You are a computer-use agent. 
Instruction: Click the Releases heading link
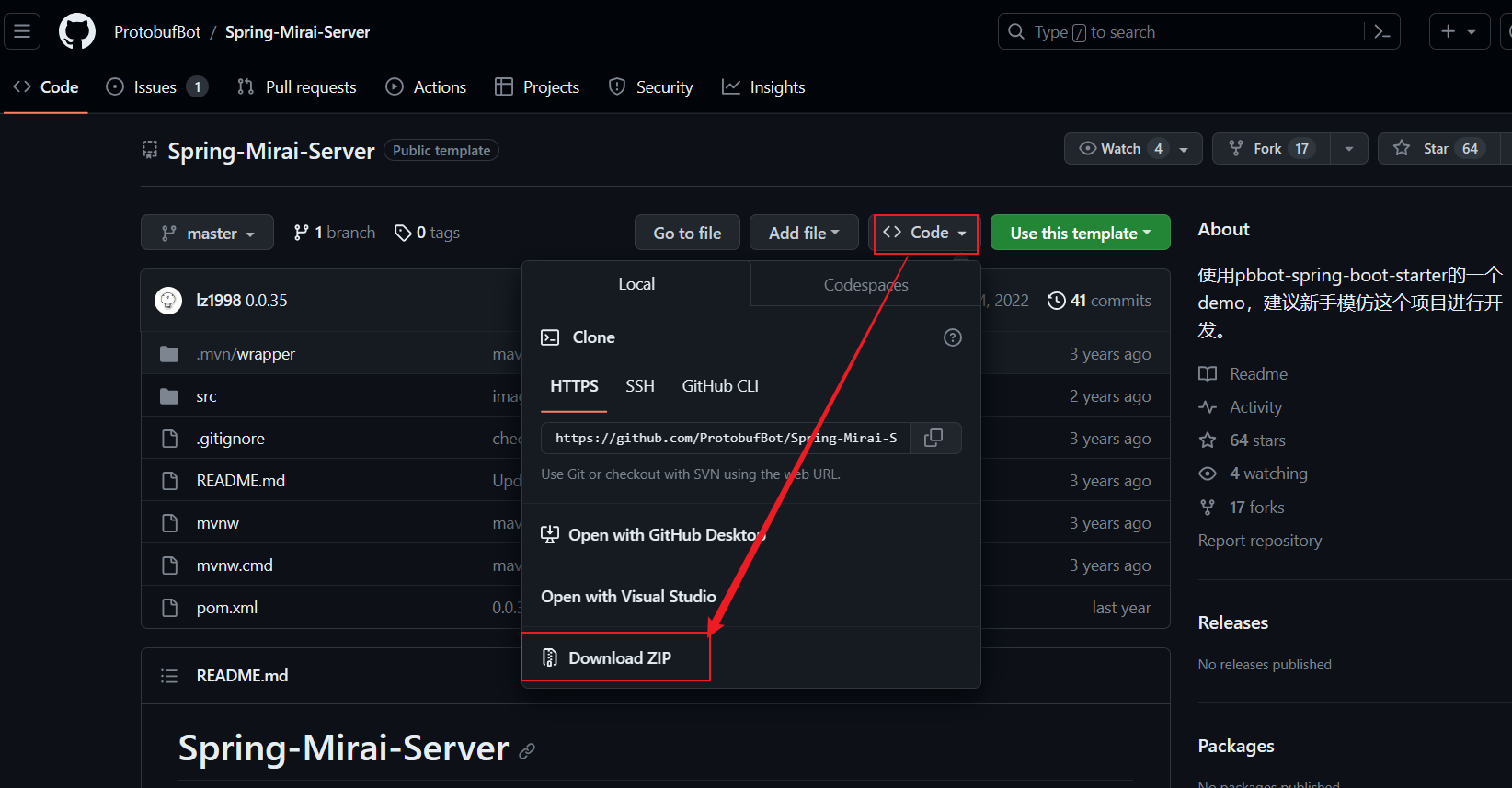coord(1233,622)
